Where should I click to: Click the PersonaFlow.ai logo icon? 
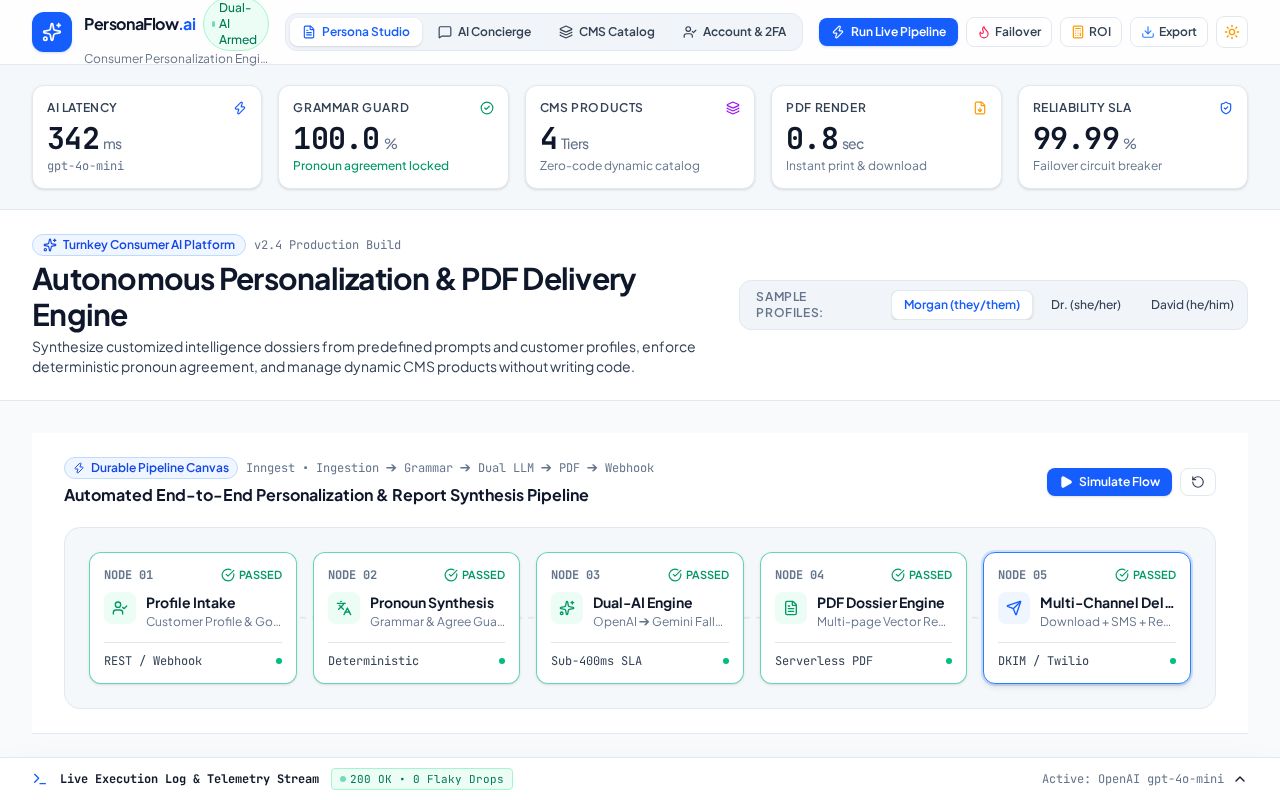[x=52, y=32]
